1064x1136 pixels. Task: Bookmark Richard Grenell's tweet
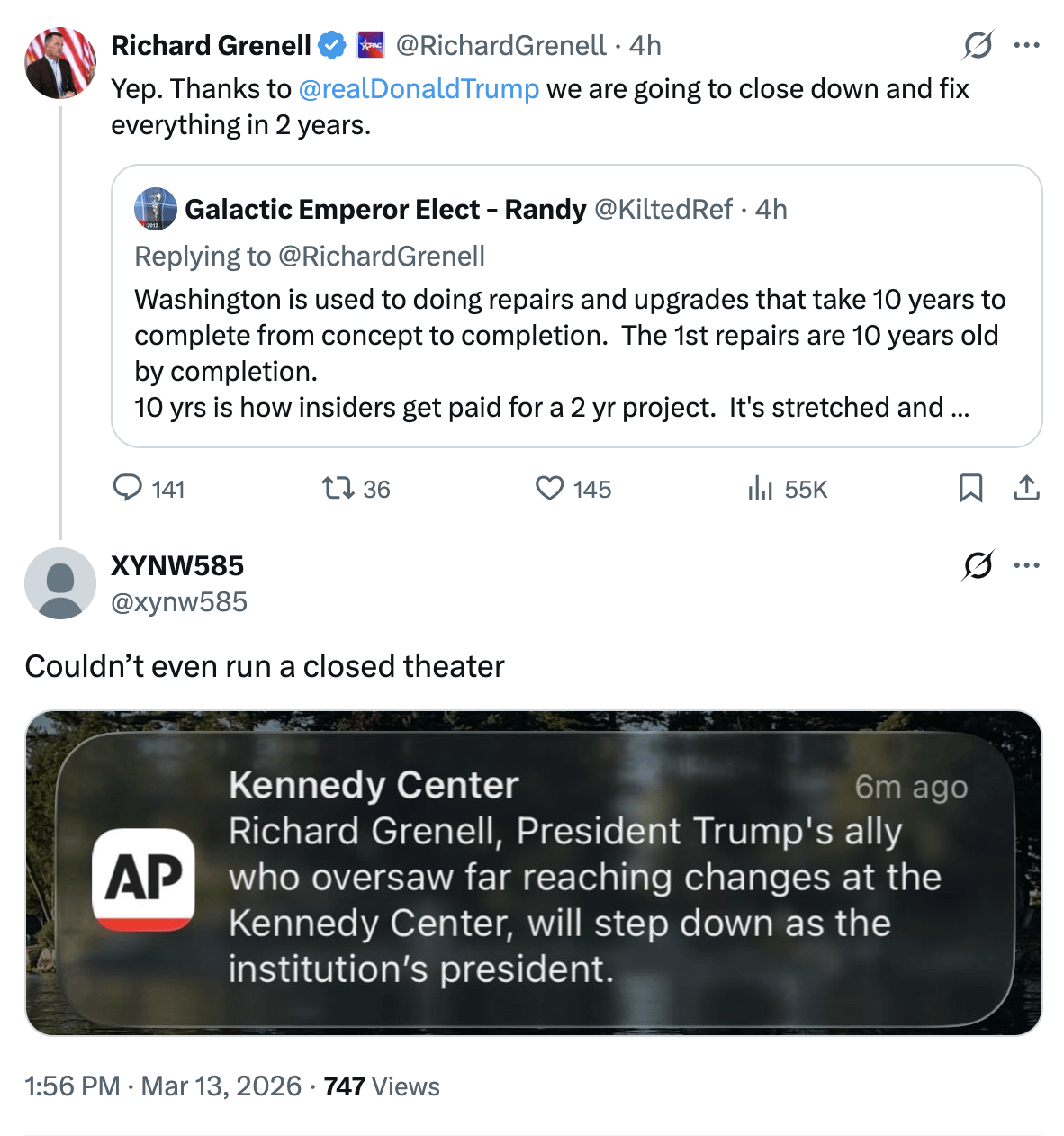pos(970,488)
